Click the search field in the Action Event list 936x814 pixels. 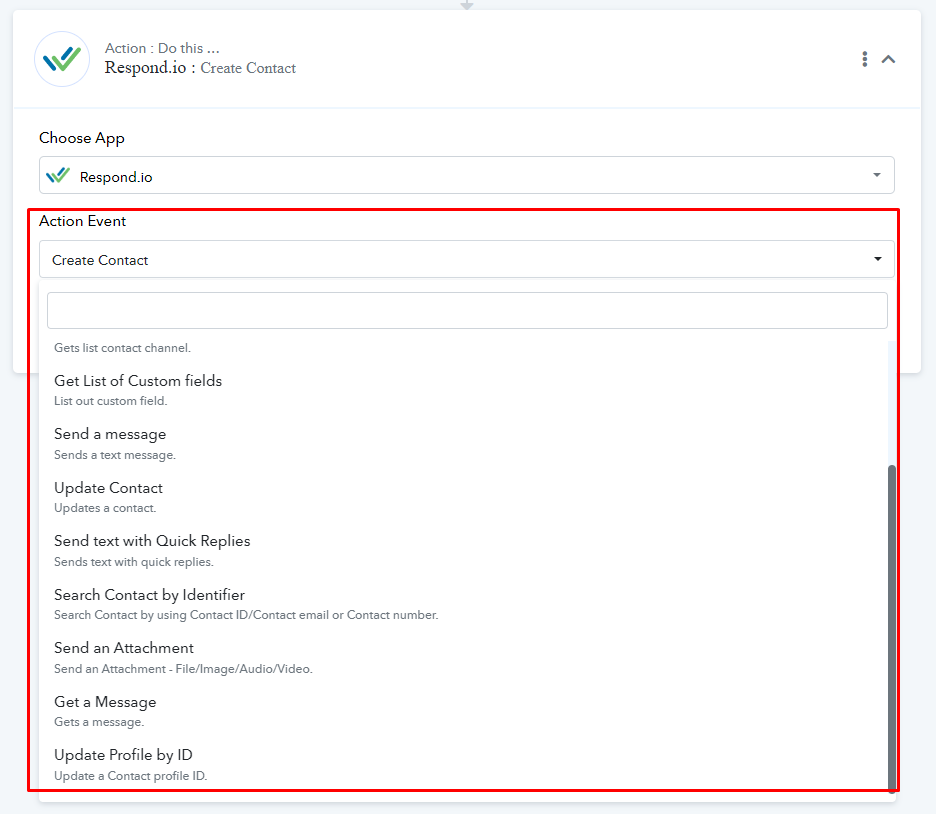[x=467, y=310]
